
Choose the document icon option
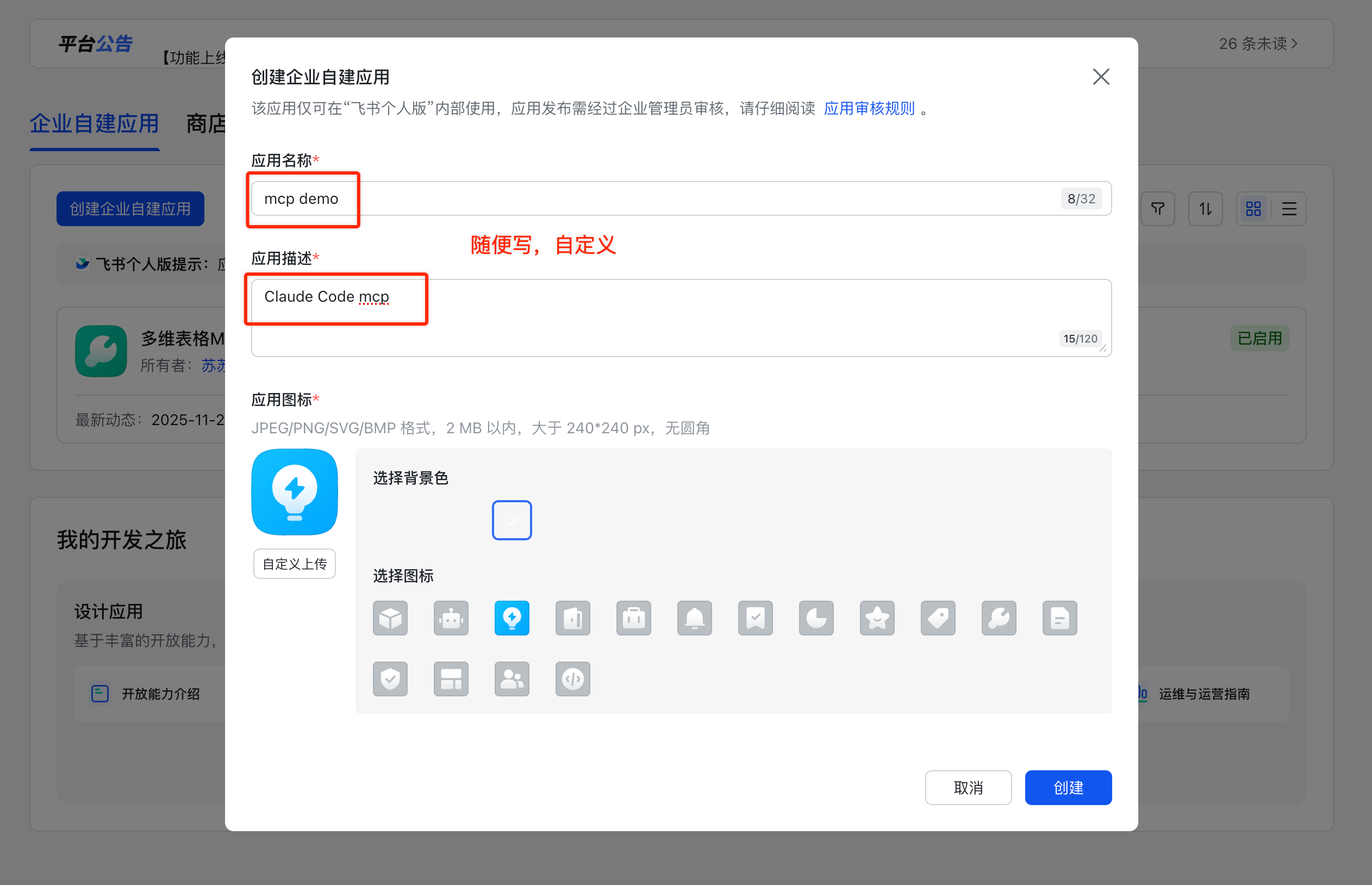point(1060,618)
